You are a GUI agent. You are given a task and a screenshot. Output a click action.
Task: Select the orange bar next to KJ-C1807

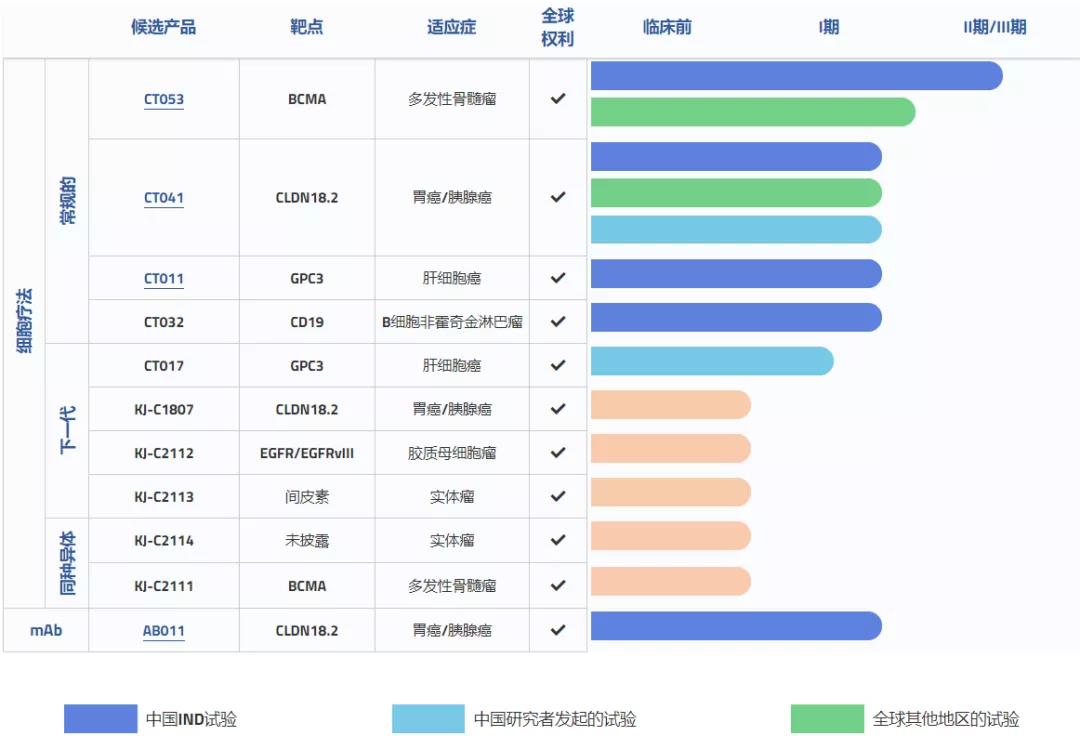(670, 405)
